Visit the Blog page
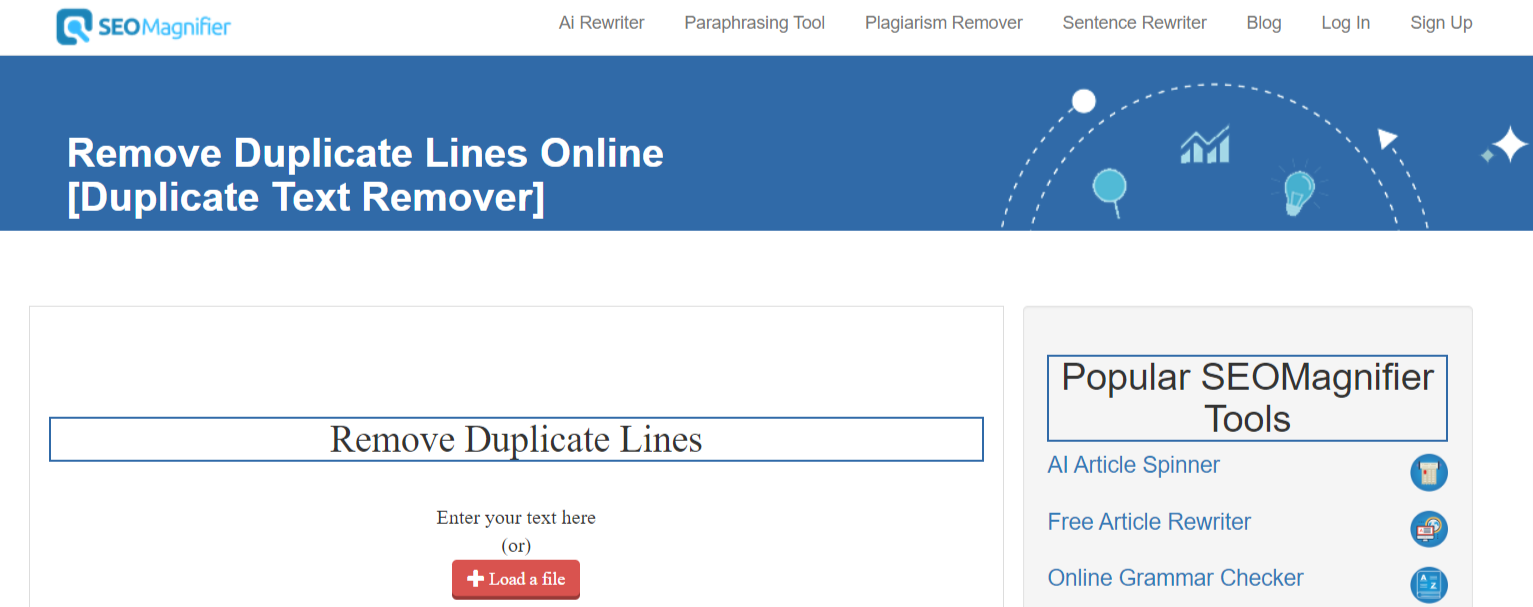 (1263, 23)
